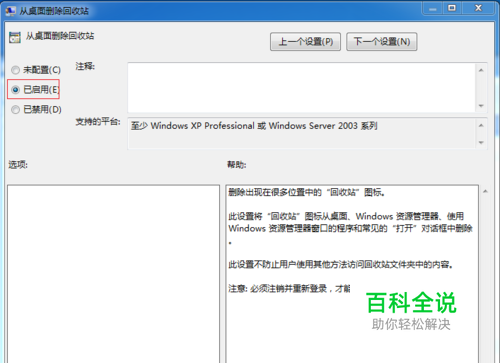Click inside the 注释 comment box
This screenshot has height=363, width=500.
click(301, 88)
